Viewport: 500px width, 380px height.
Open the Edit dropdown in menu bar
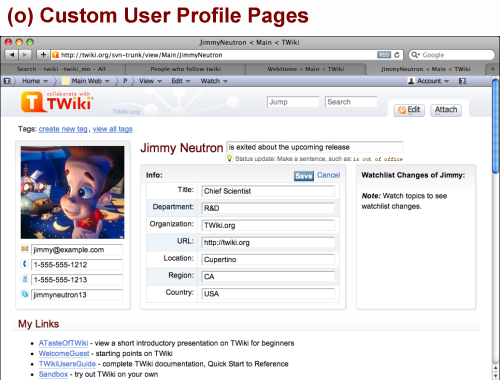click(181, 81)
